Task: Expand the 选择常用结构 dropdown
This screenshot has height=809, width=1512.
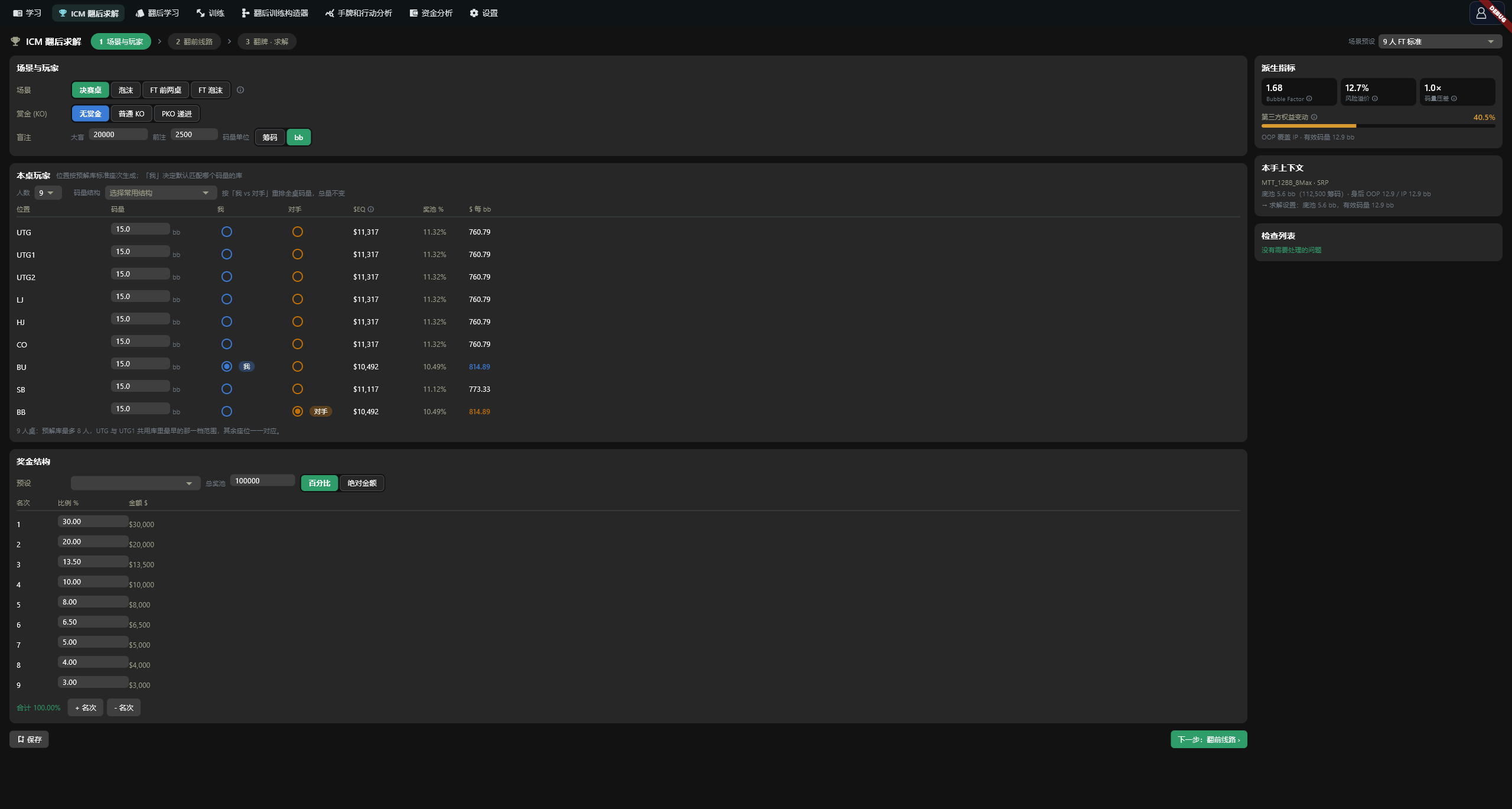Action: [x=159, y=193]
